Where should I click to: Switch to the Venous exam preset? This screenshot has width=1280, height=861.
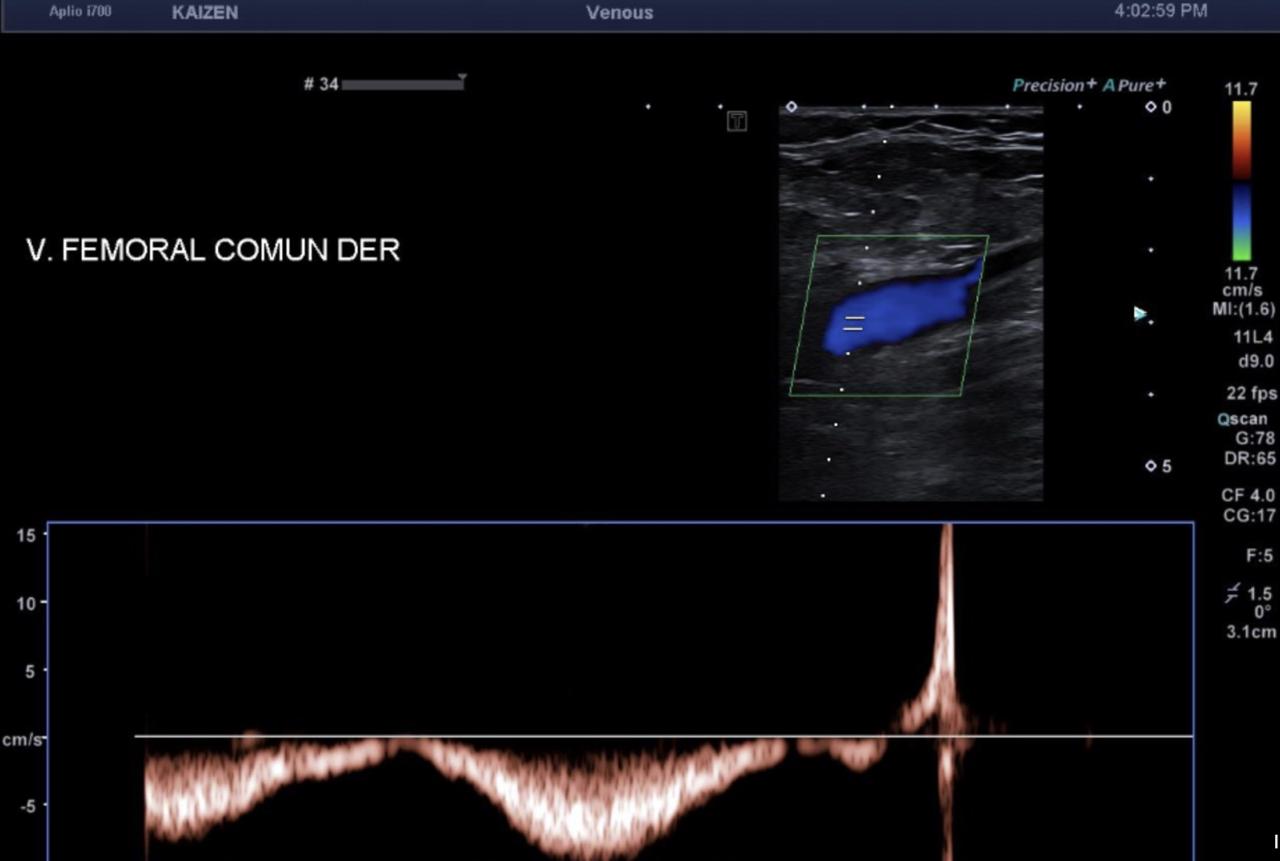619,12
